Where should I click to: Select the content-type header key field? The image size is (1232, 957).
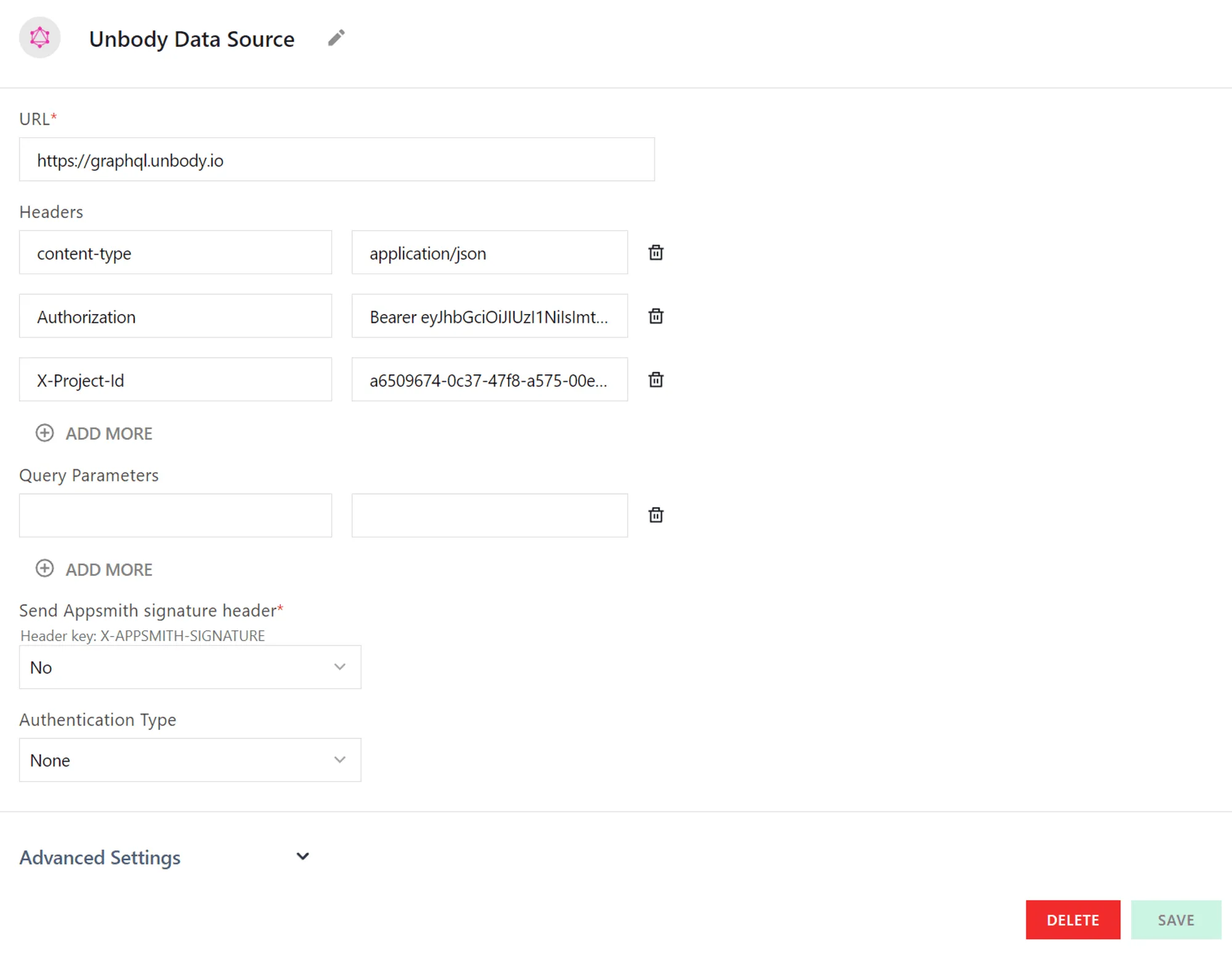(x=176, y=252)
